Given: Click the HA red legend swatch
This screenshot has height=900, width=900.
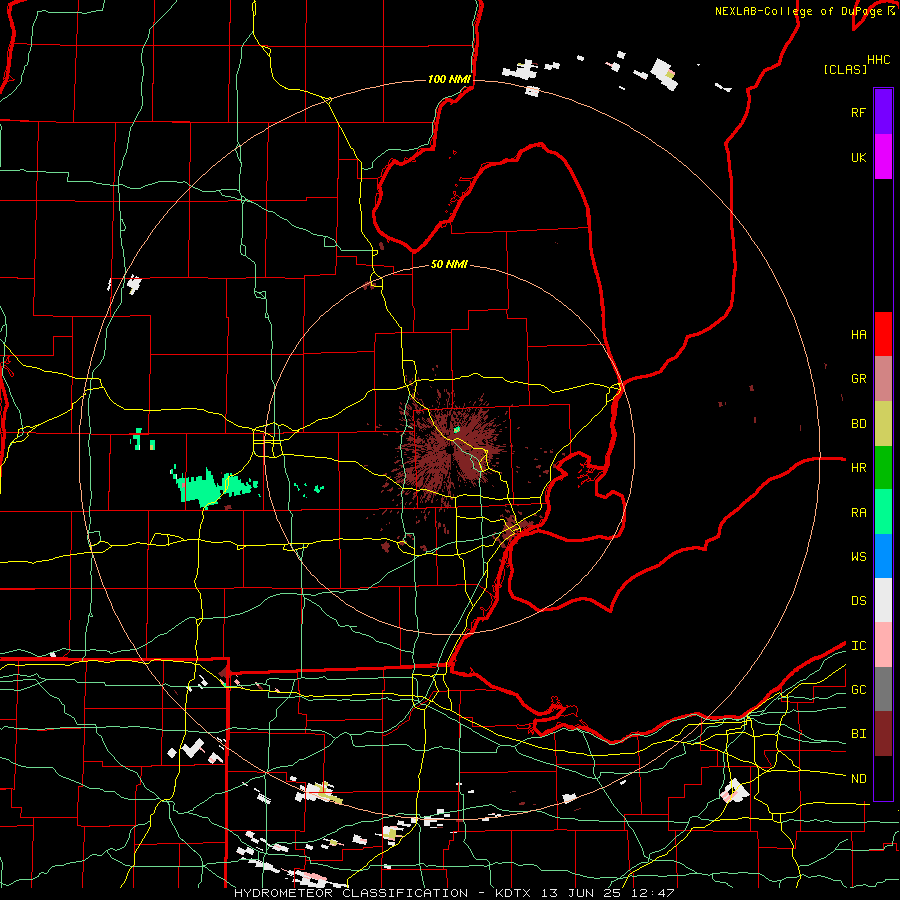Looking at the screenshot, I should point(883,334).
